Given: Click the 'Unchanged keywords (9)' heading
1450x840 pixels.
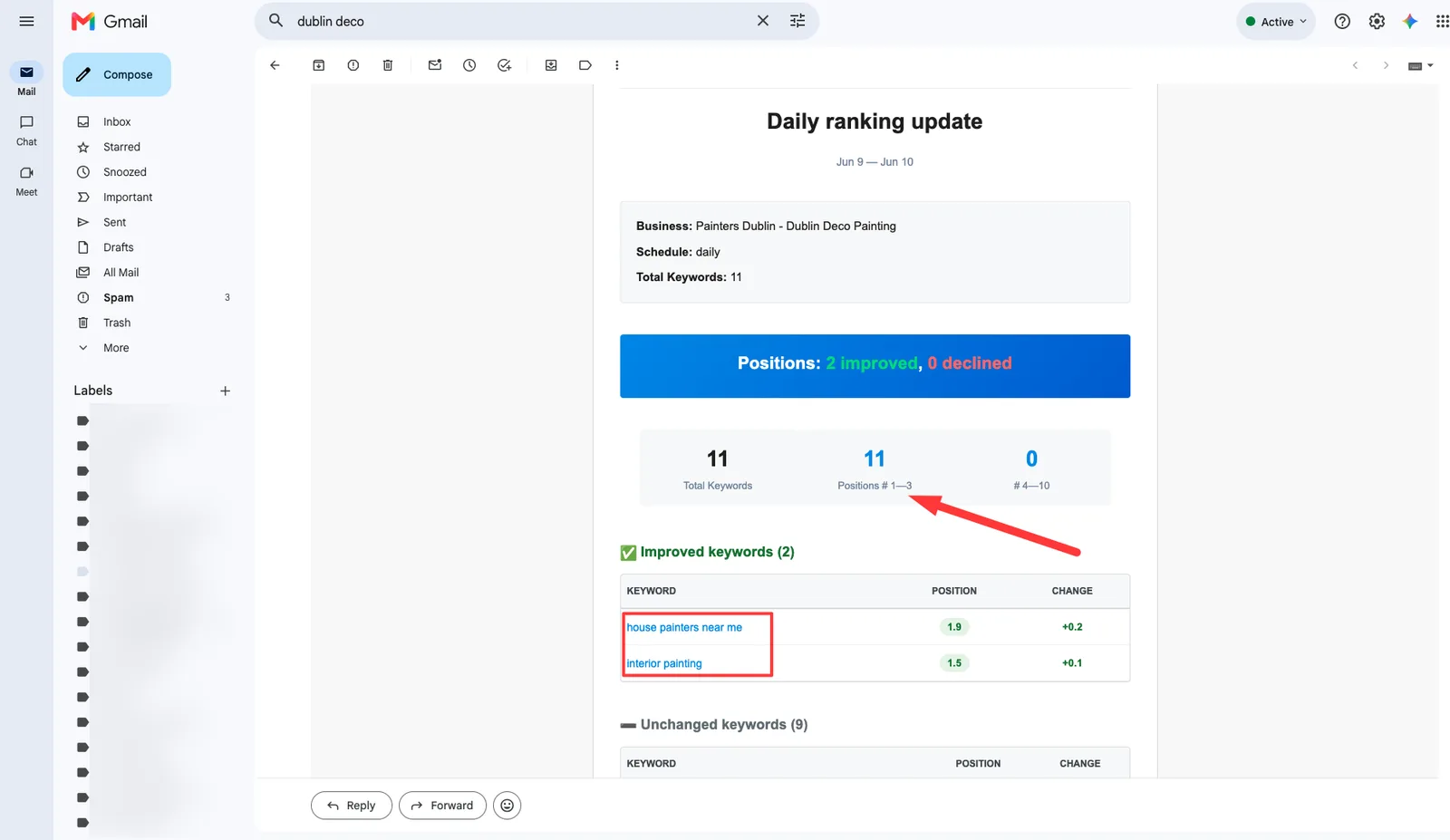Looking at the screenshot, I should coord(723,725).
